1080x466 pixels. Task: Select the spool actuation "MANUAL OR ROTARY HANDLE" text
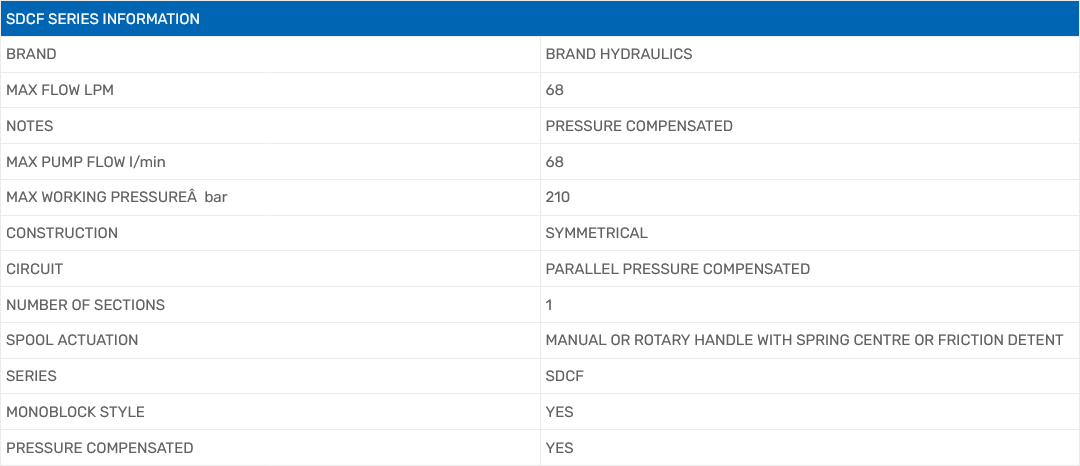[668, 340]
